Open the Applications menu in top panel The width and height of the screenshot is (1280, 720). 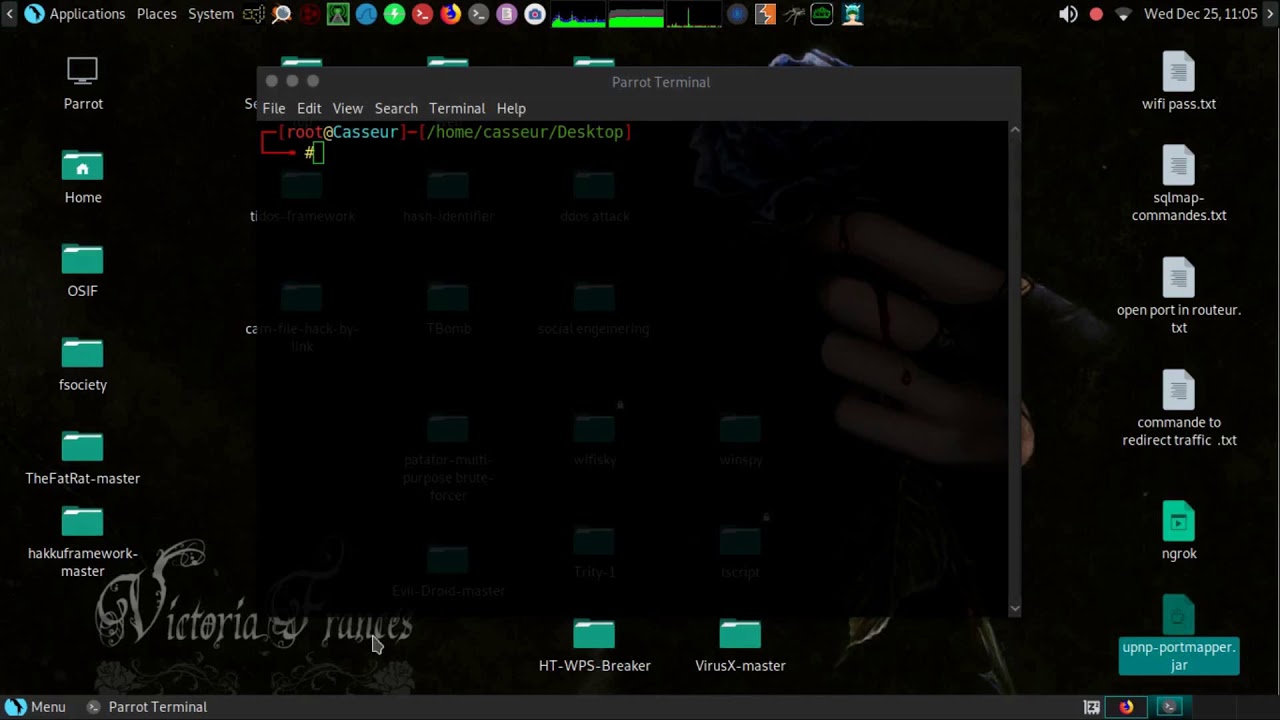(x=75, y=14)
